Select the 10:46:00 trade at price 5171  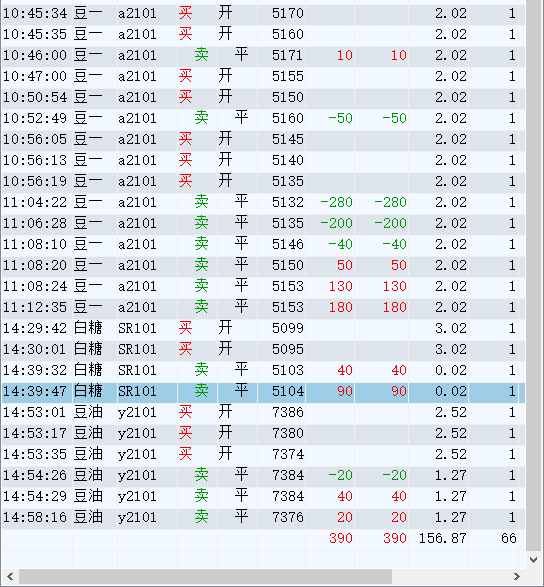[263, 55]
